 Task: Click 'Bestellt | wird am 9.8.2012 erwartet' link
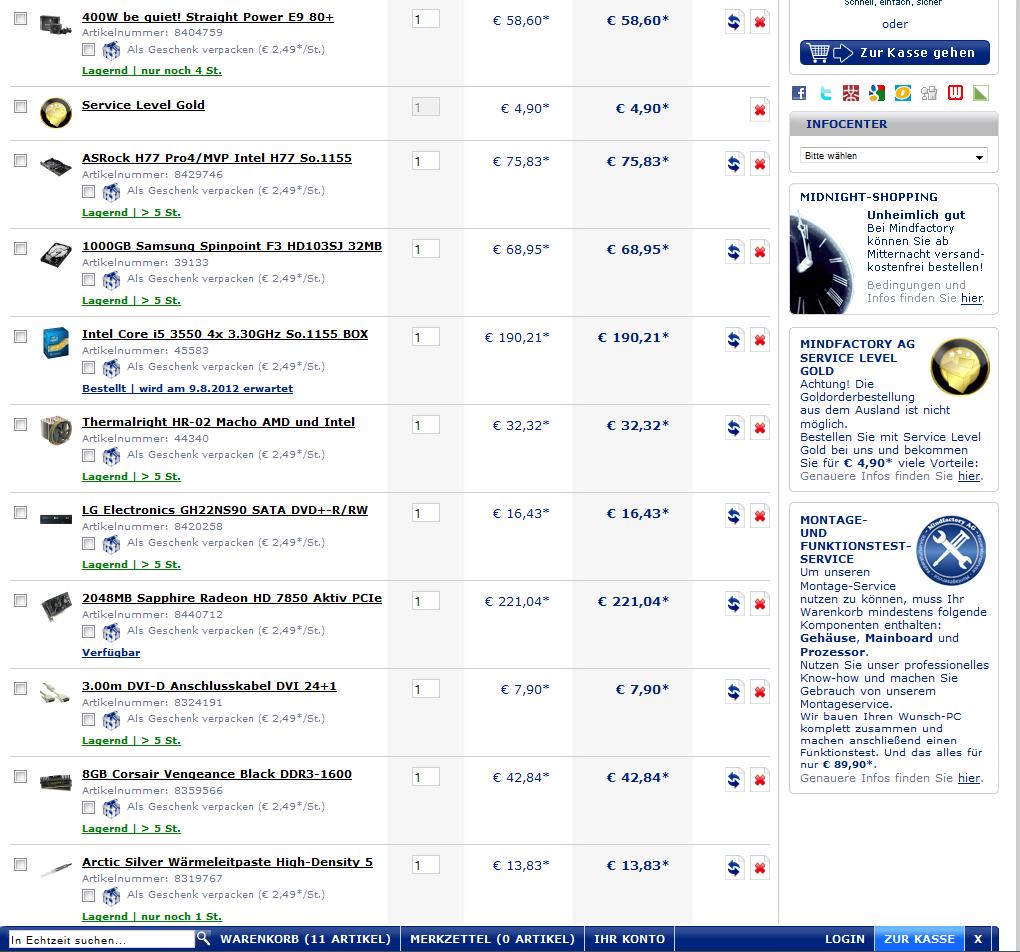(187, 388)
